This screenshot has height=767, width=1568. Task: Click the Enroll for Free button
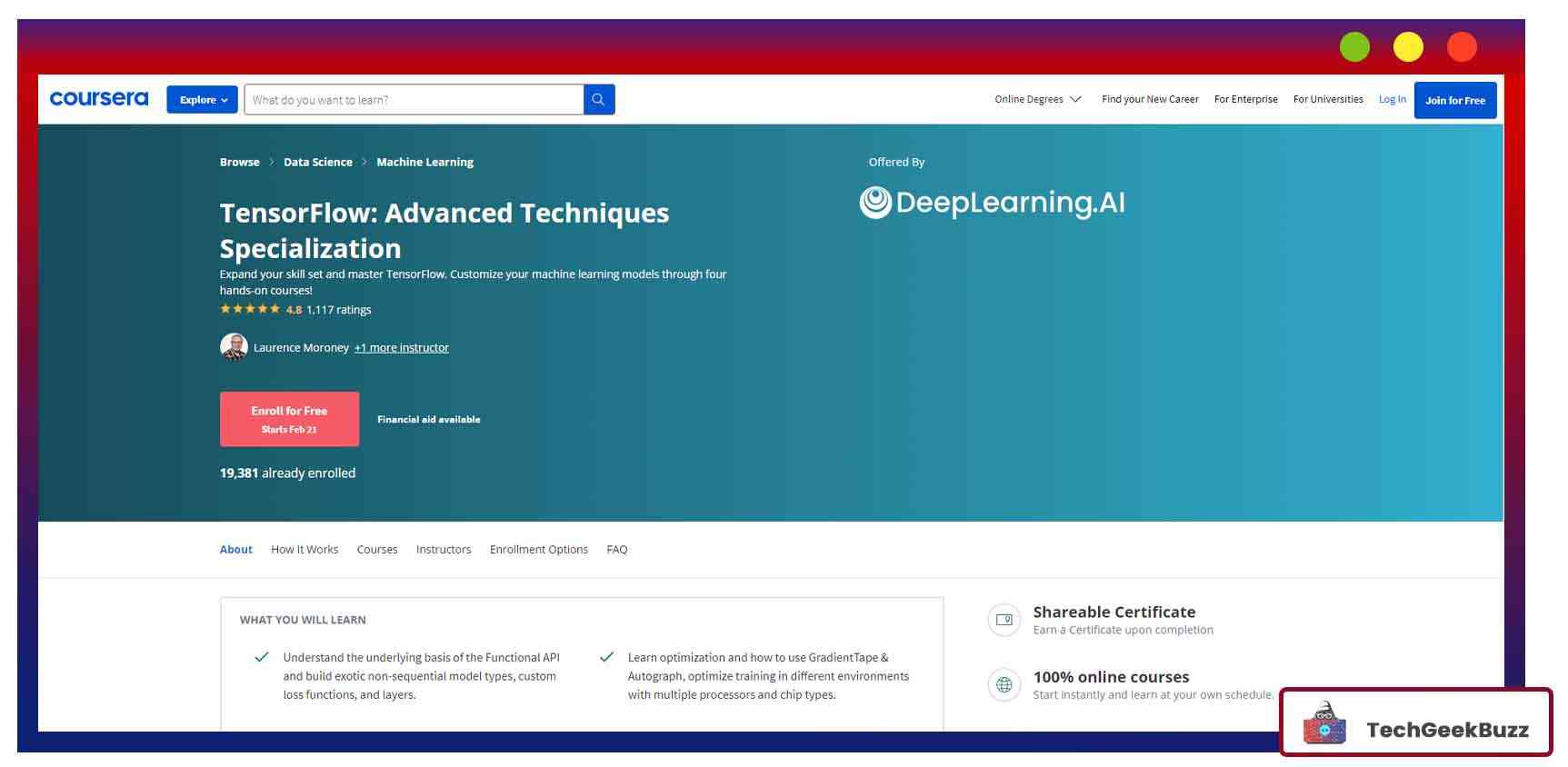point(289,419)
